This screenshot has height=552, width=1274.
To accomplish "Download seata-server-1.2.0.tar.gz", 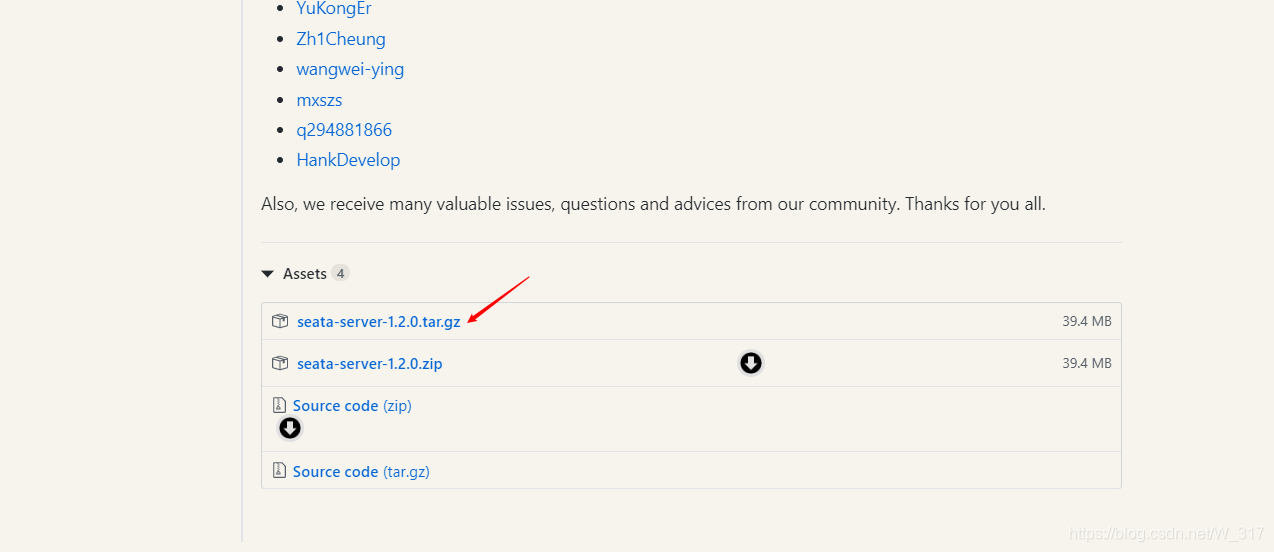I will click(x=379, y=322).
